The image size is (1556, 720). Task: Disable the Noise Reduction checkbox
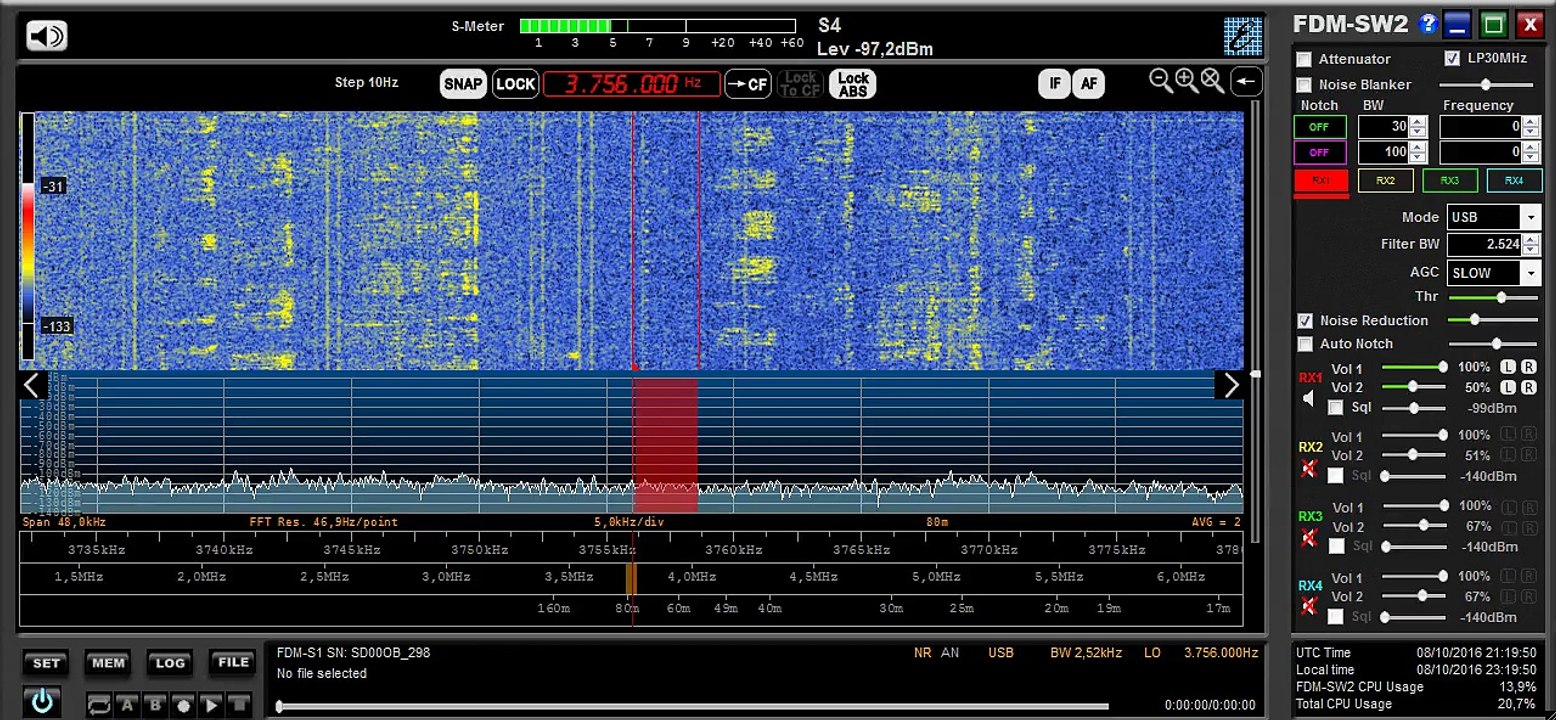pos(1304,321)
